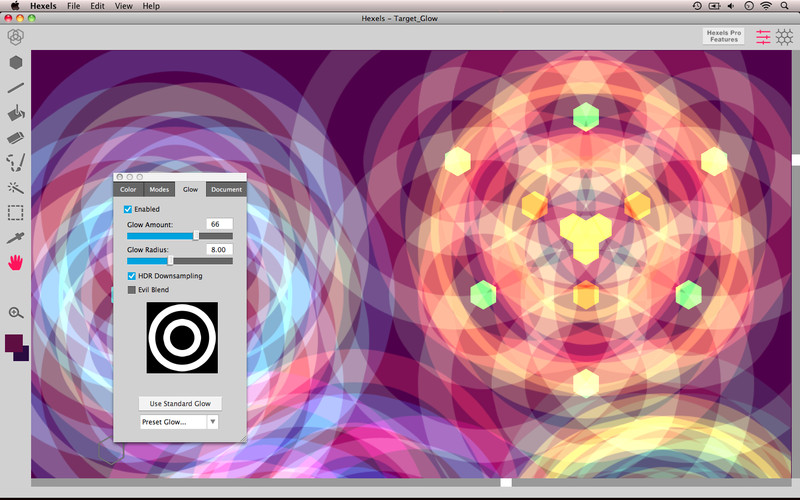The image size is (800, 500).
Task: Click the volume icon in menu bar
Action: (731, 6)
